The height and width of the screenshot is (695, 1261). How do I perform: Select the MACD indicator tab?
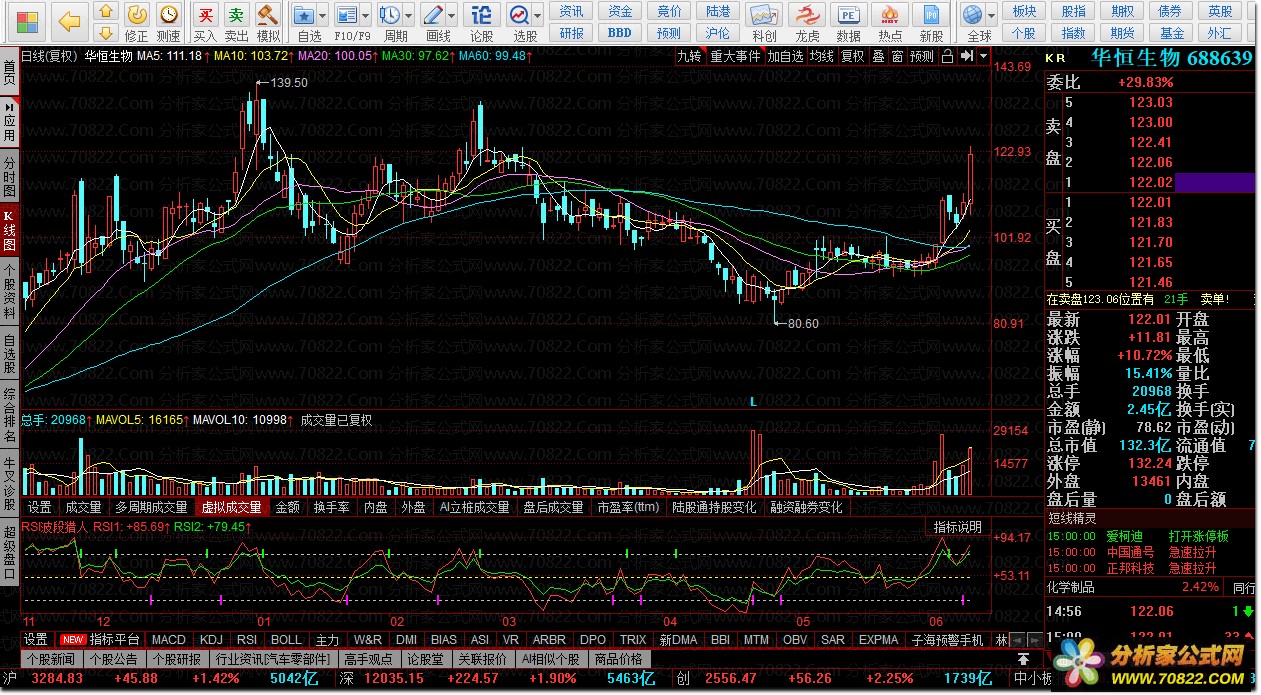[169, 639]
